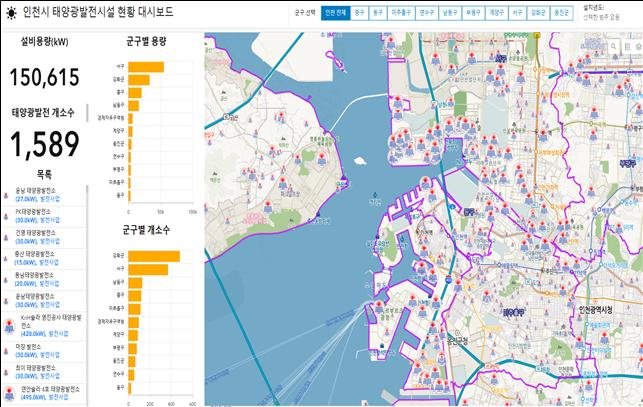Click the 강화군 bar in 군구별 개소수 chart
This screenshot has height=407, width=643.
pyautogui.click(x=153, y=256)
